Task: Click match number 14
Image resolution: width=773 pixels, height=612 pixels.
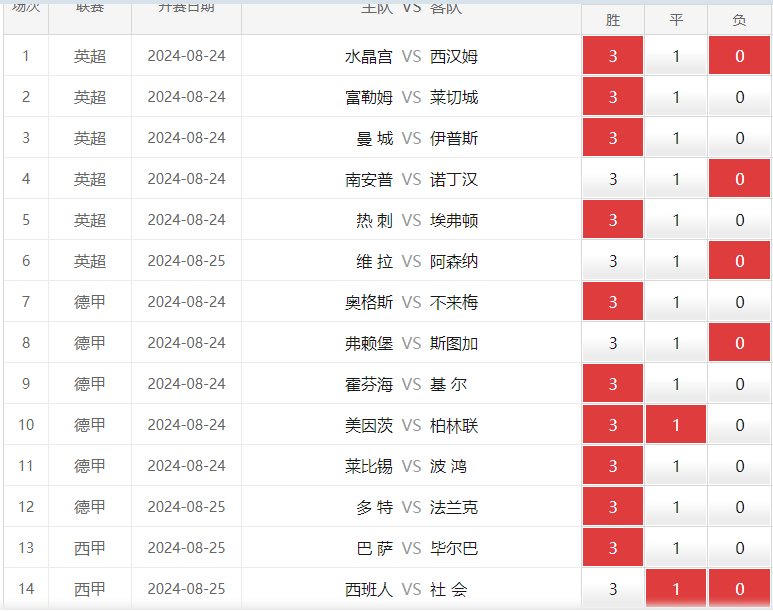Action: coord(26,588)
